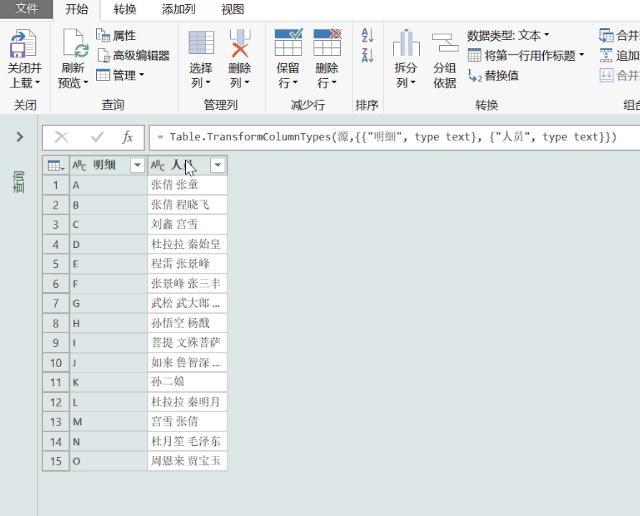Image resolution: width=640 pixels, height=516 pixels.
Task: Click in the formula bar text
Action: click(x=393, y=137)
